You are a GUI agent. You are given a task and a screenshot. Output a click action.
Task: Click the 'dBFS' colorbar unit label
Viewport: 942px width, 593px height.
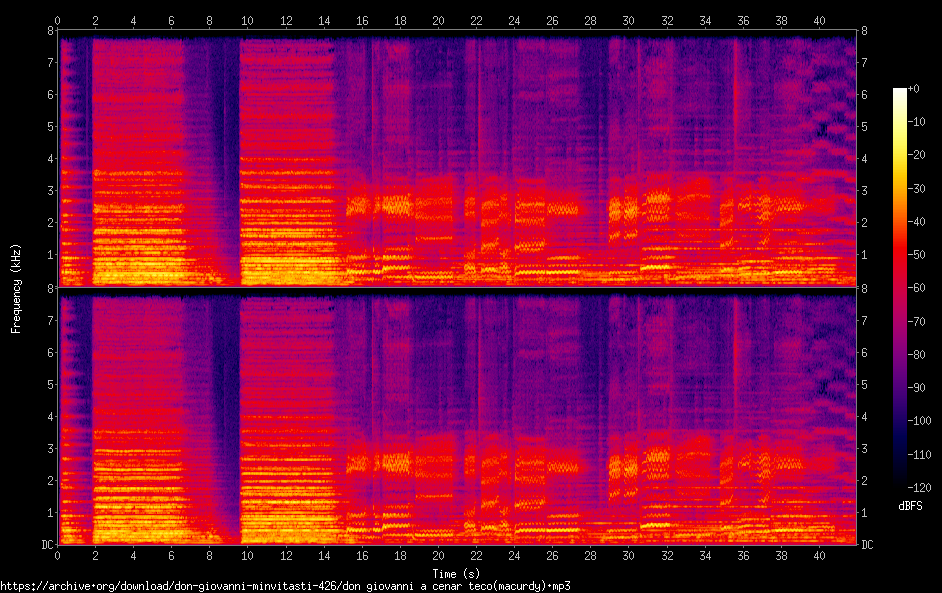coord(910,506)
